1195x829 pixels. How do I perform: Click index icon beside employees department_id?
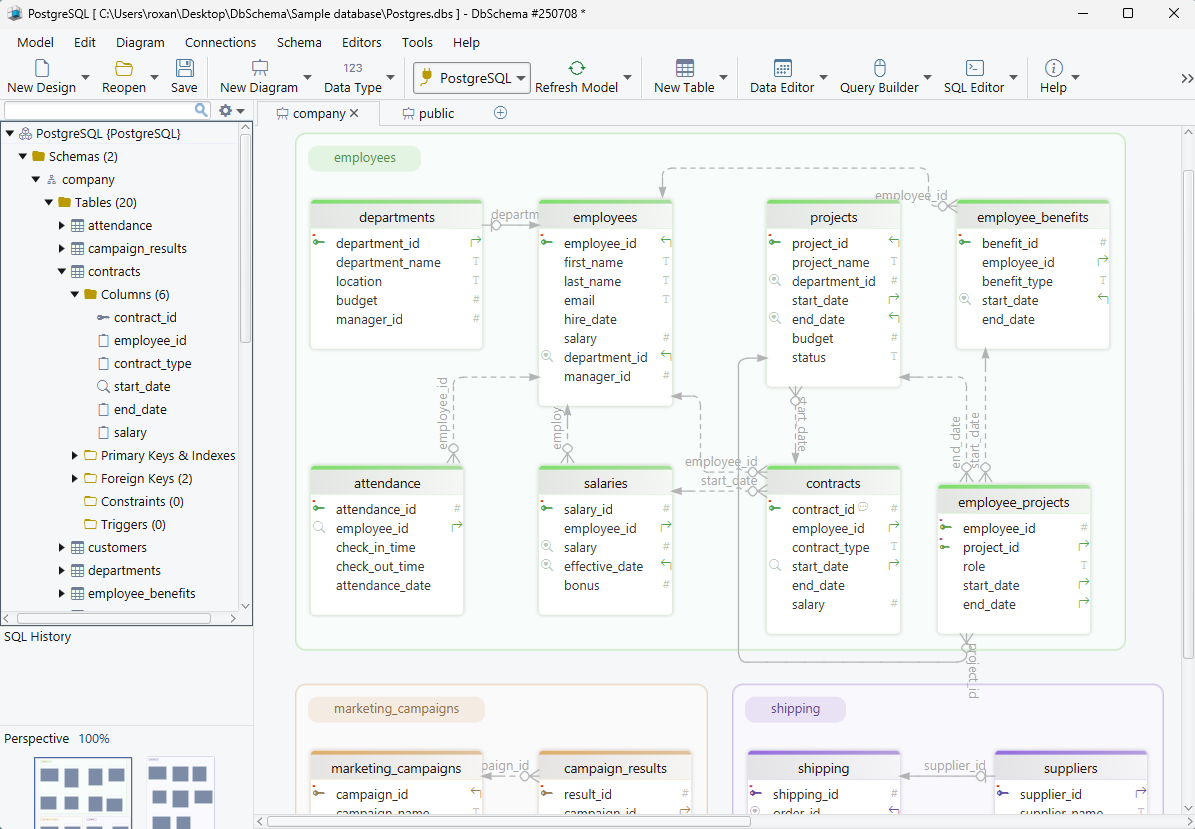point(546,357)
